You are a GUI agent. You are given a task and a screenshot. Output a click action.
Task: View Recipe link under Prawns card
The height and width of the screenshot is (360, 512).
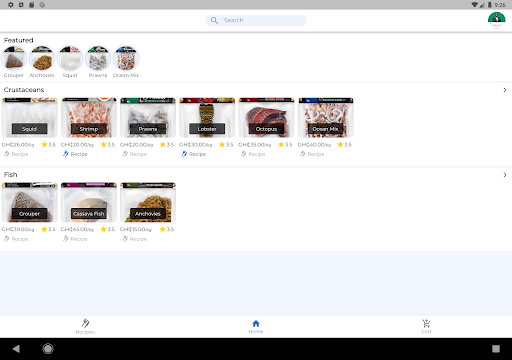[x=134, y=154]
